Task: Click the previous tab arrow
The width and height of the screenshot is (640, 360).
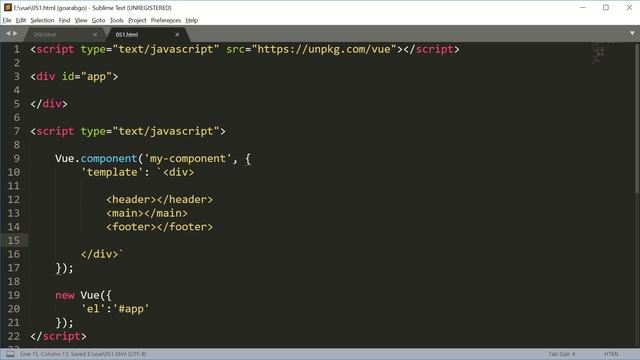Action: click(7, 33)
